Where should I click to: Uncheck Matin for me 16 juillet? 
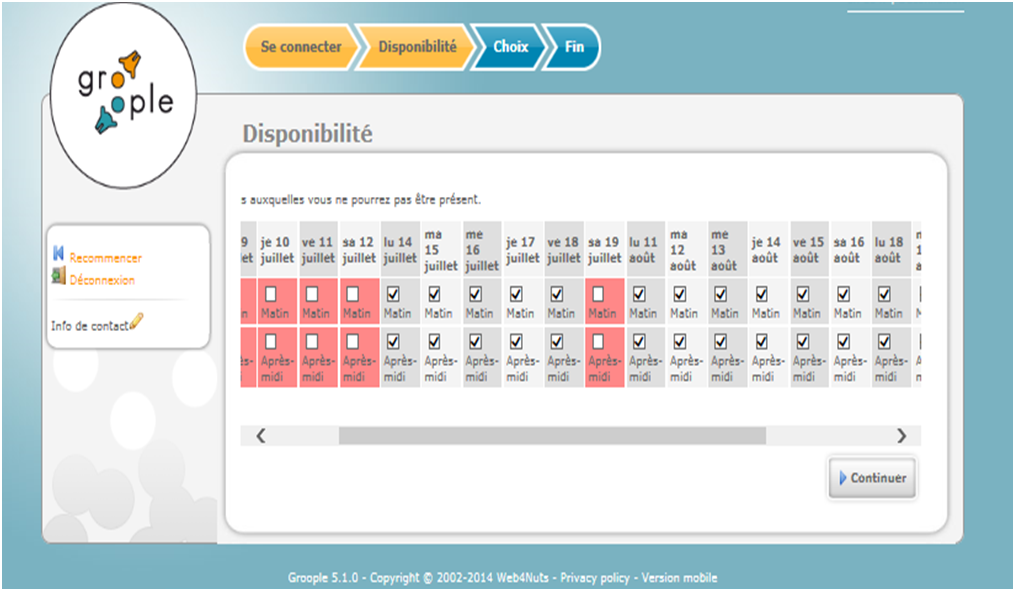click(475, 294)
